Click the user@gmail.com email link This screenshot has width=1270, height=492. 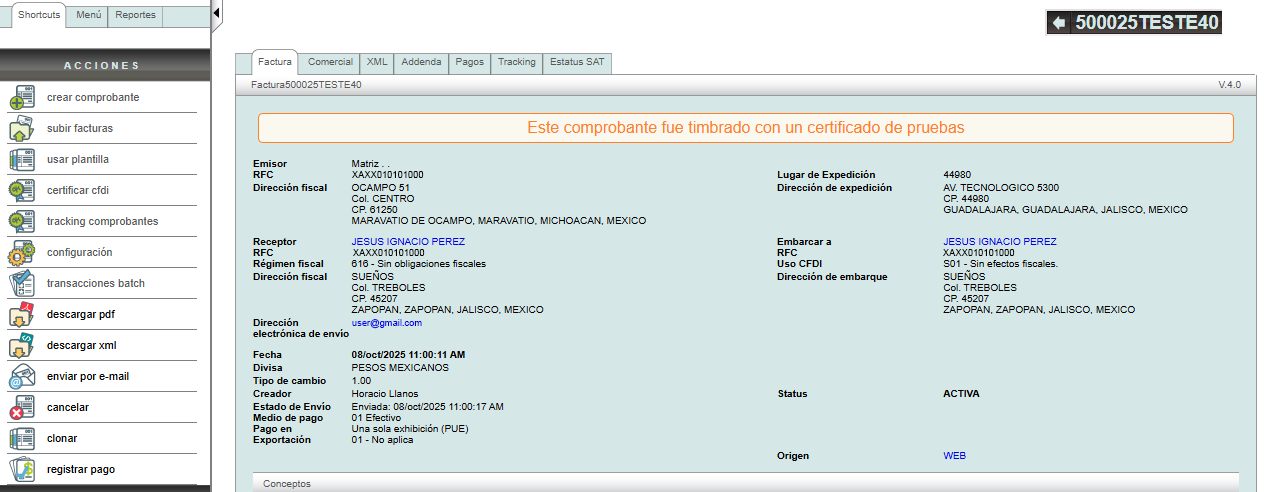click(386, 323)
